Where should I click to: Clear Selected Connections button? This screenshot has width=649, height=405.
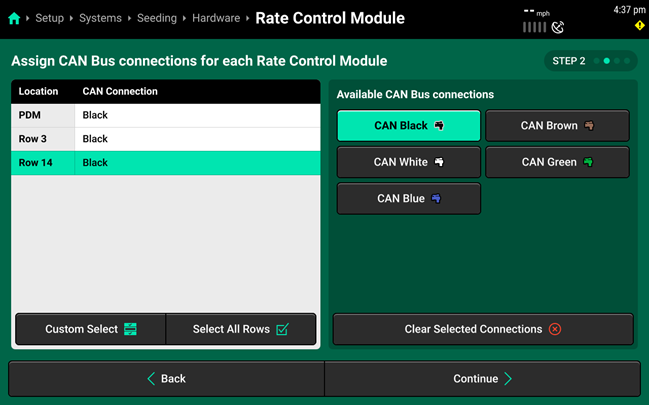click(483, 329)
